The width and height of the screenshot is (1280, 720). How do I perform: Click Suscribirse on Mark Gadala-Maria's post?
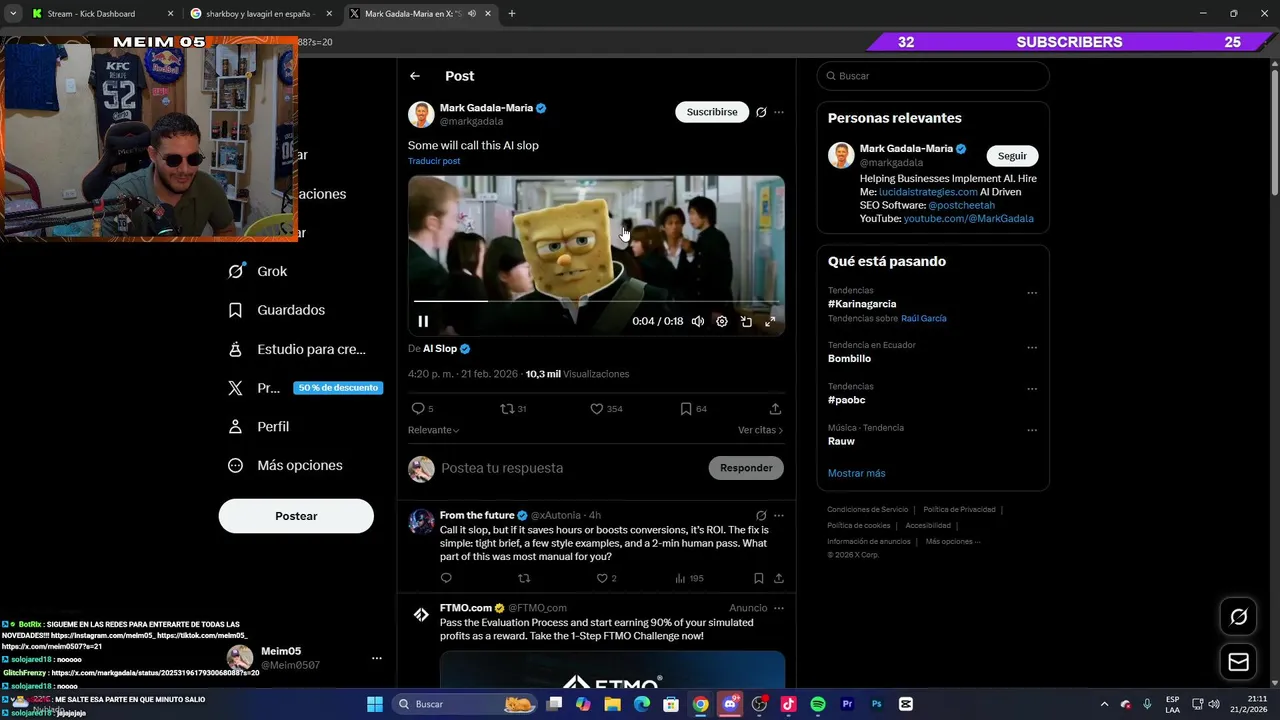click(x=712, y=112)
